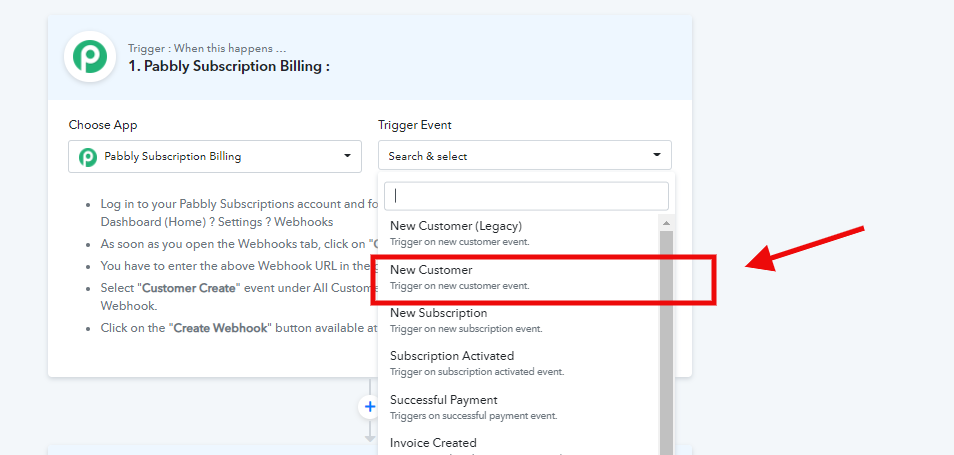
Task: Pick Successful Payment trigger event
Action: [519, 407]
